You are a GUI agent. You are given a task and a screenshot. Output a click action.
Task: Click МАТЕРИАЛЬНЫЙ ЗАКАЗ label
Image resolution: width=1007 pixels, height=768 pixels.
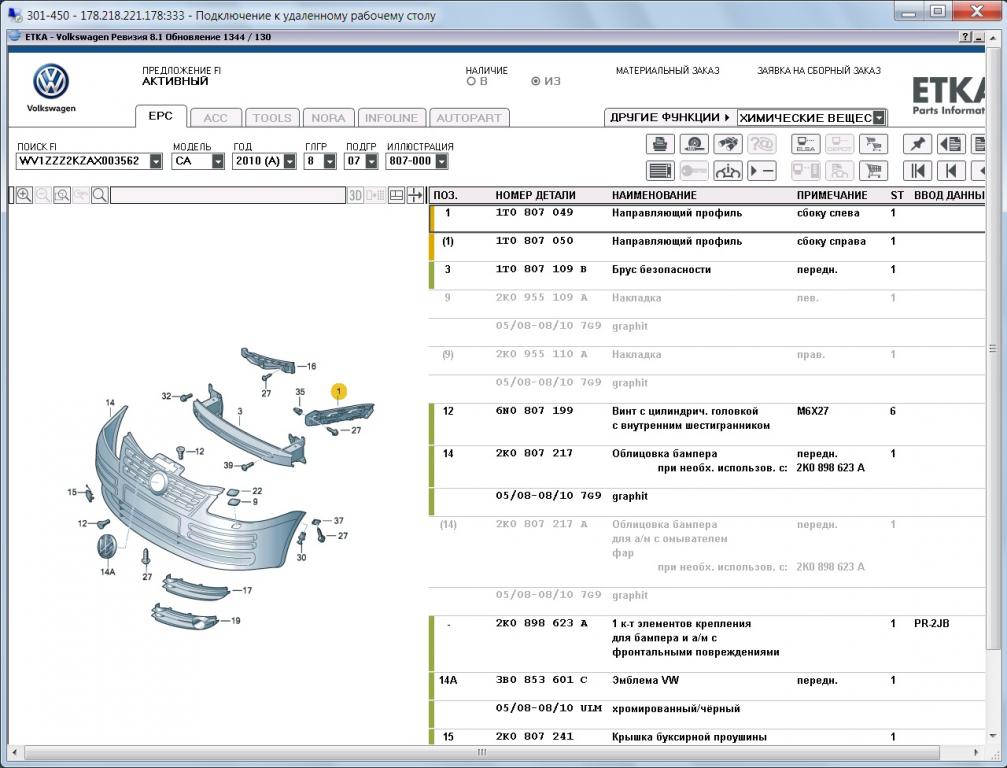667,71
